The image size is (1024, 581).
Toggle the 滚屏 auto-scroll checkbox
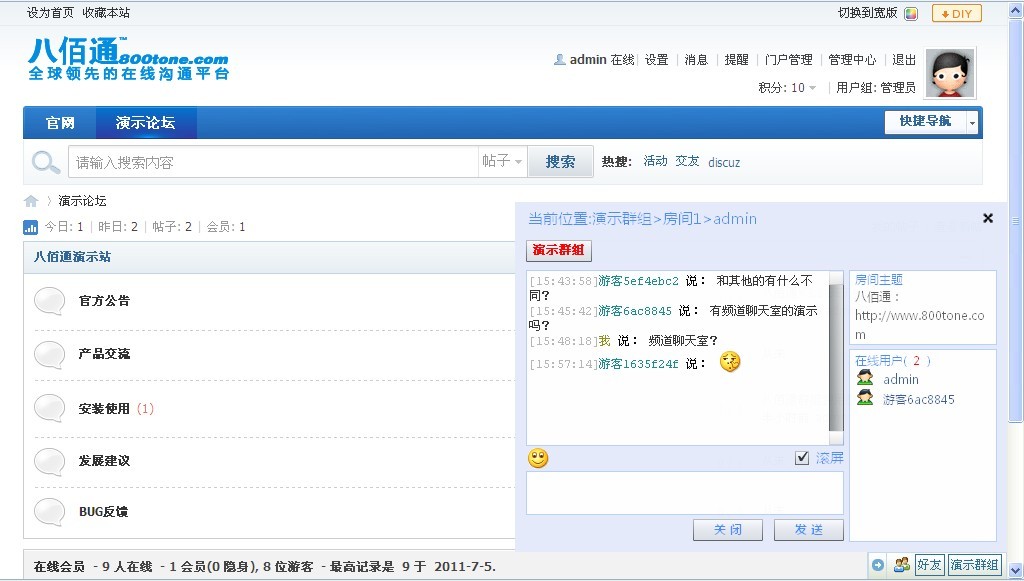[x=802, y=457]
